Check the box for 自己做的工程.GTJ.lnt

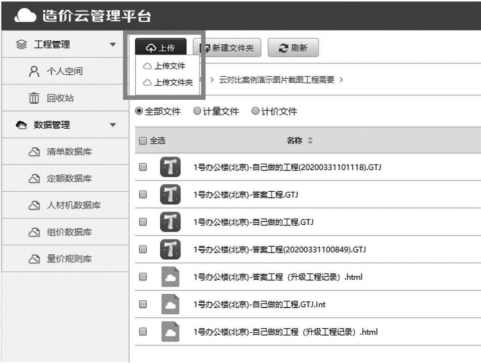[143, 304]
